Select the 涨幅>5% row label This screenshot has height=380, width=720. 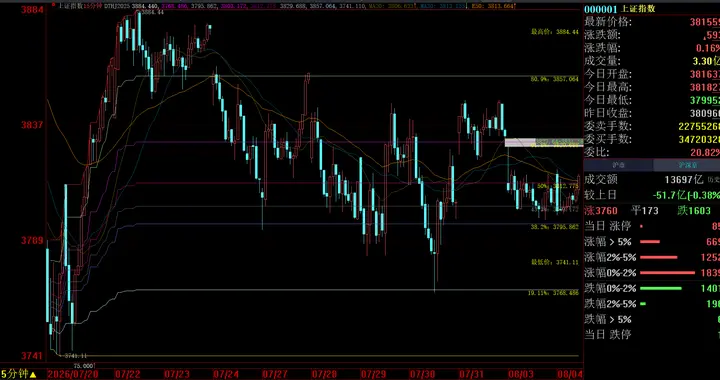pyautogui.click(x=608, y=241)
